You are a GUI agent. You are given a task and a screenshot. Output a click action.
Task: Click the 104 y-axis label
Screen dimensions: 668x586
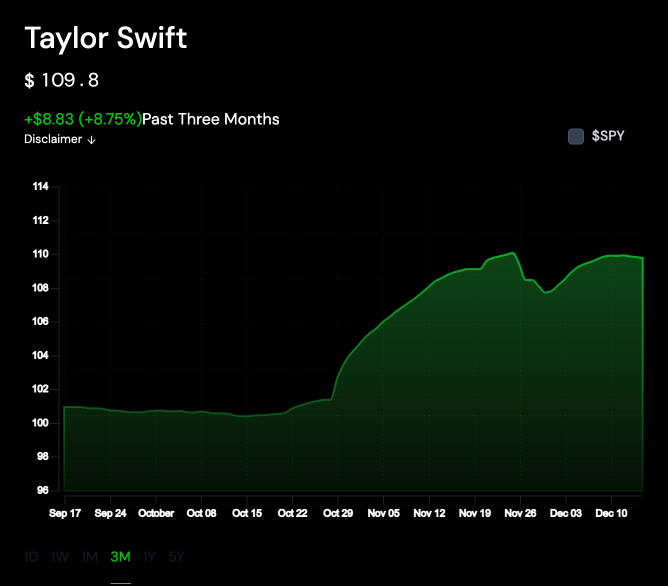41,355
